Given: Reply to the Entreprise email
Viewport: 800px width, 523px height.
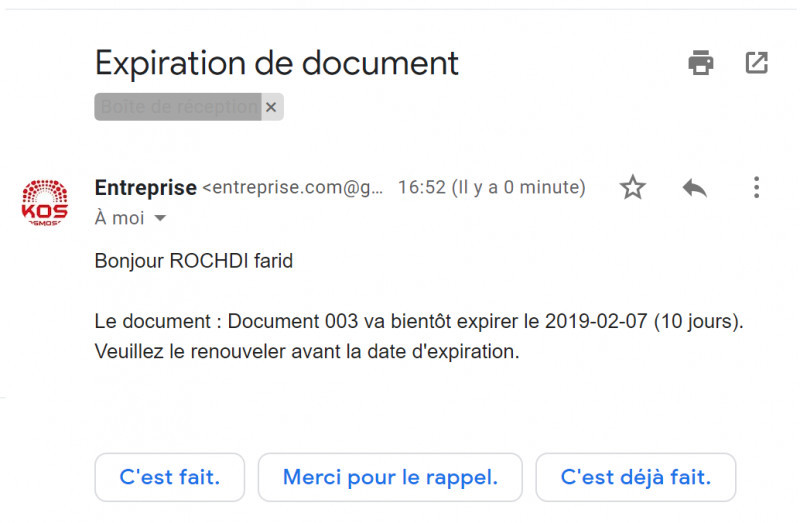Looking at the screenshot, I should coord(694,187).
